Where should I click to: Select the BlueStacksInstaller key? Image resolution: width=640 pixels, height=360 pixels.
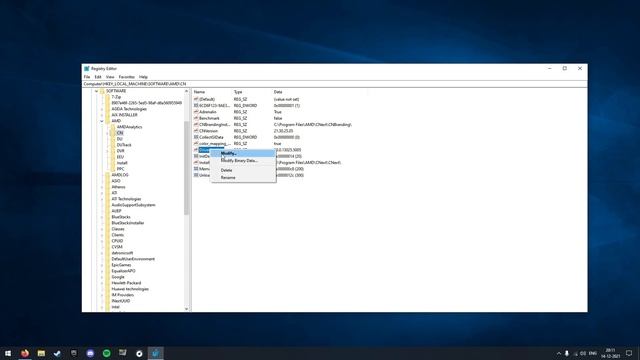[x=128, y=223]
